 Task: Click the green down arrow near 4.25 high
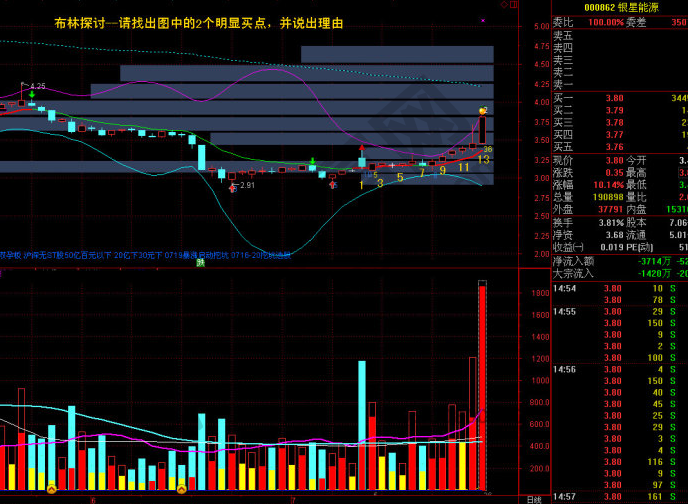32,94
